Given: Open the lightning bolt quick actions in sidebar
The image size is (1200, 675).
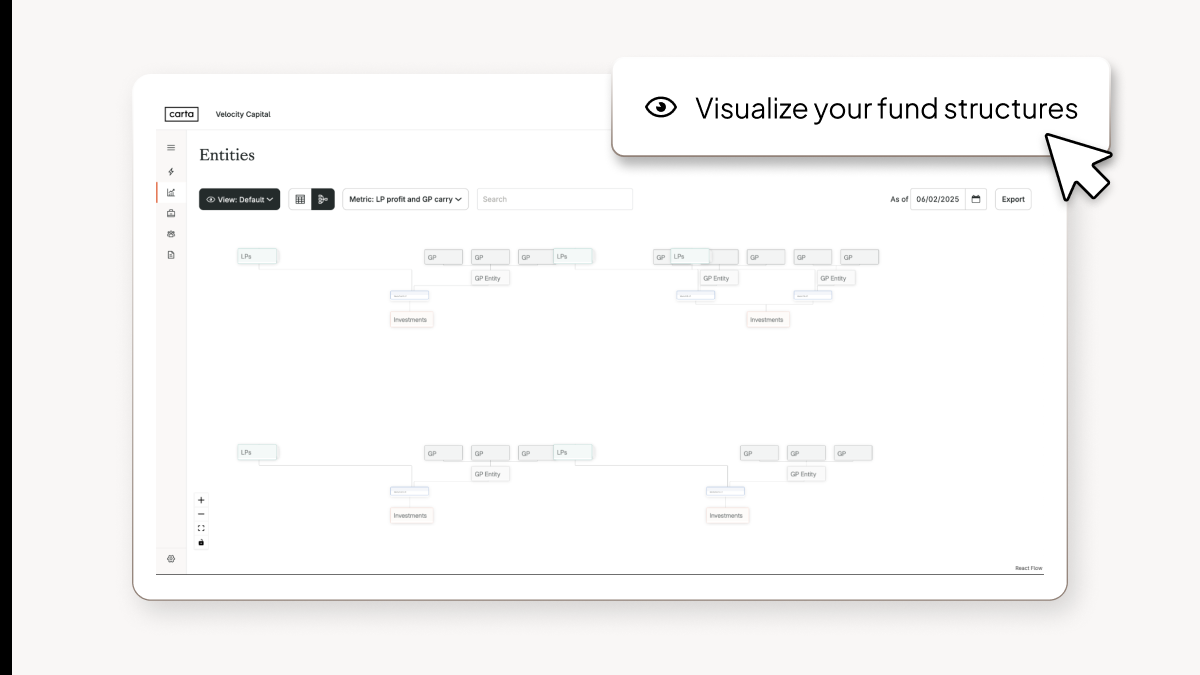Looking at the screenshot, I should pyautogui.click(x=171, y=171).
